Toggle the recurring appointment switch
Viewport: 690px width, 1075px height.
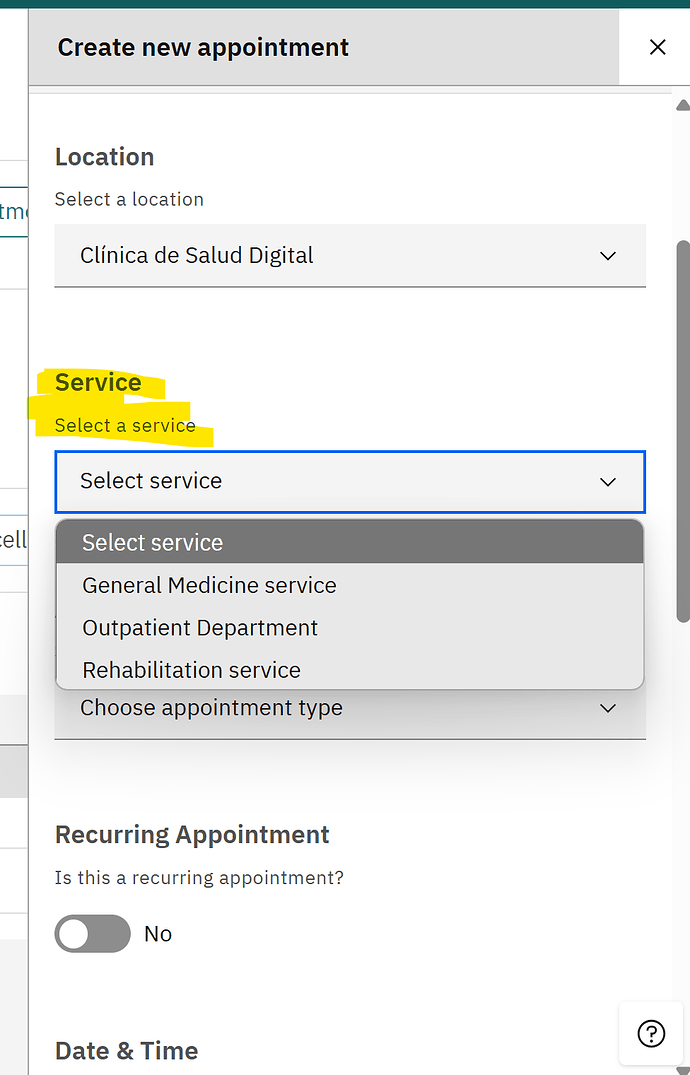pos(93,933)
